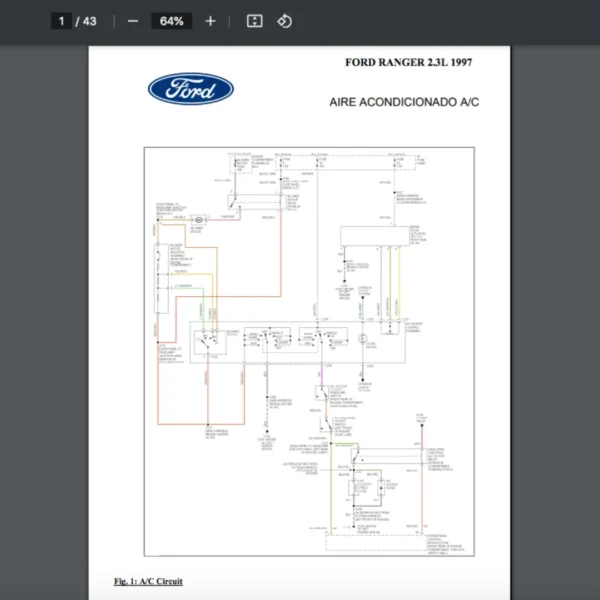Click the Fig. 1: A/C Circuit caption
The image size is (600, 600).
[x=148, y=581]
